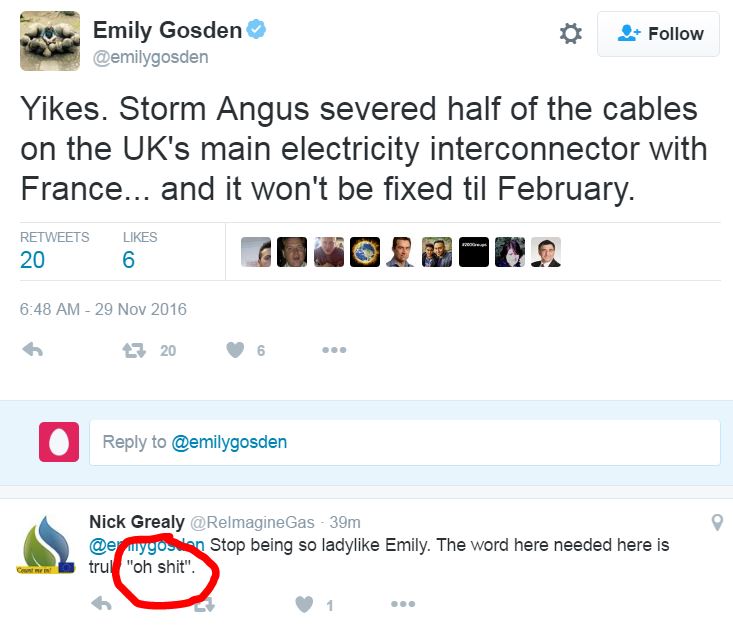Retweet Nick Grealy's reply
733x625 pixels.
click(203, 604)
